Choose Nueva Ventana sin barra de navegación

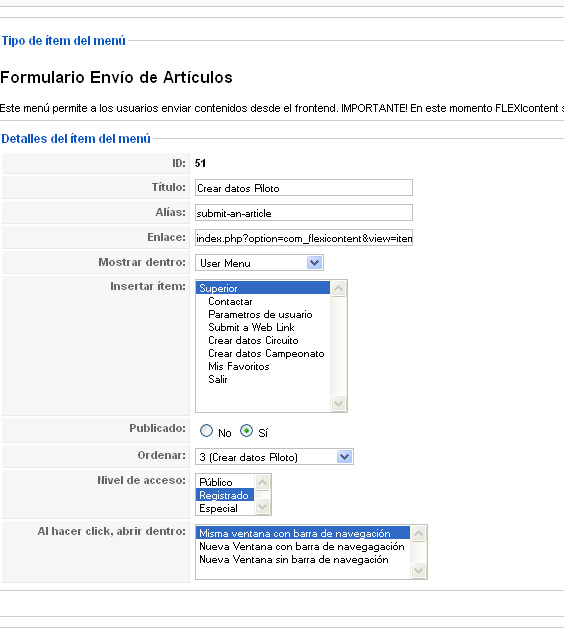(x=293, y=559)
